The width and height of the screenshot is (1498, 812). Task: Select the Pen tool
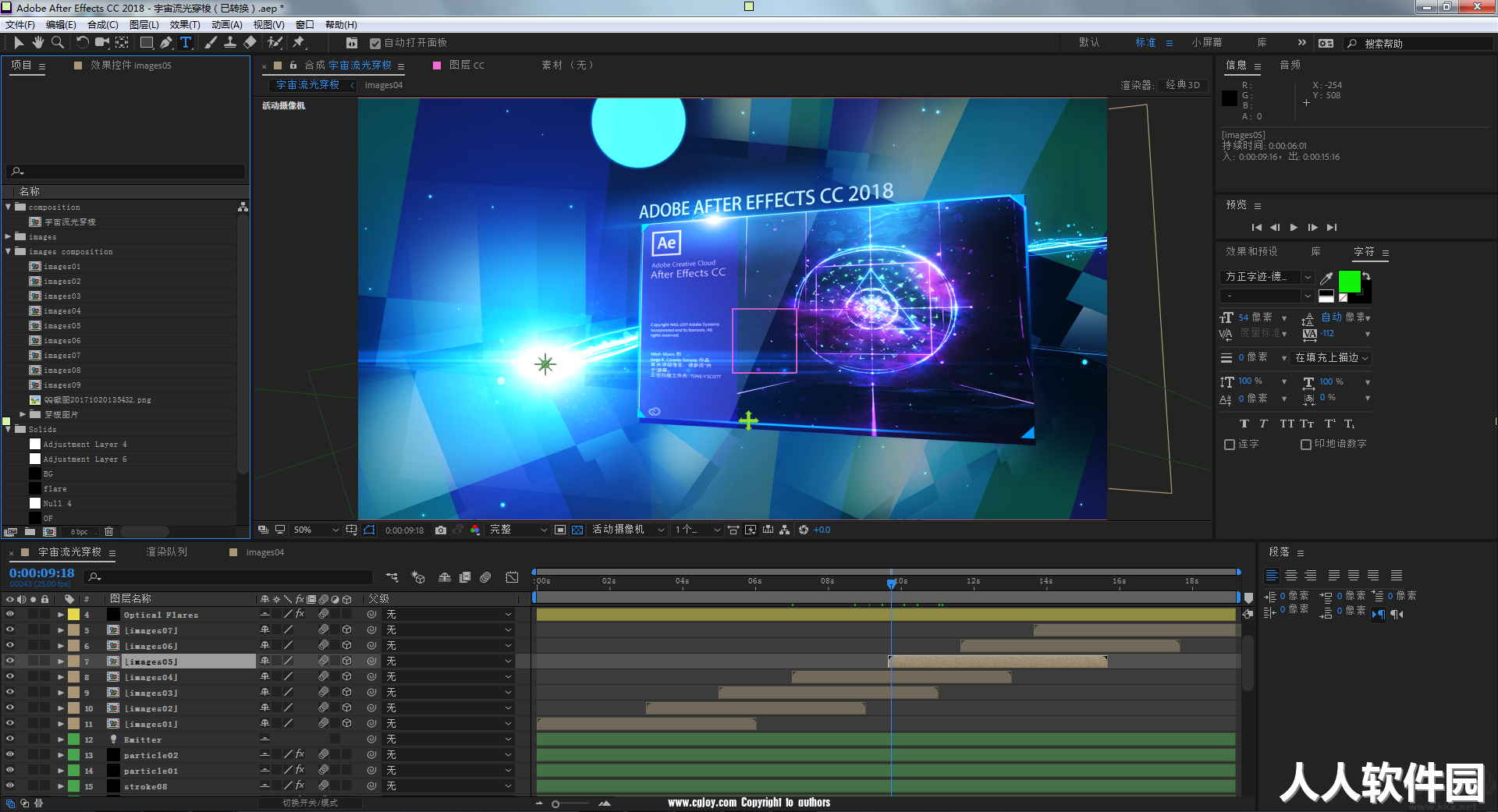166,43
